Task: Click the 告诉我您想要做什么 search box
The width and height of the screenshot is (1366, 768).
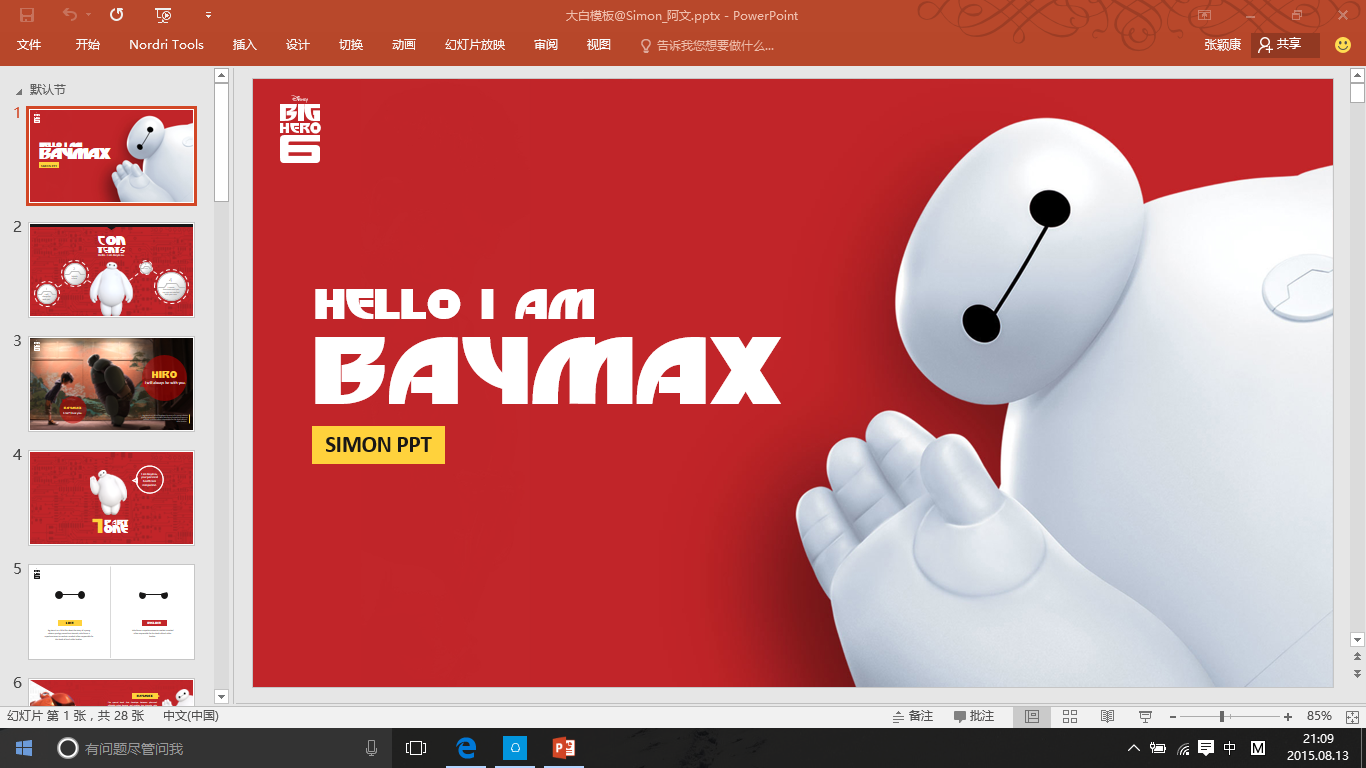Action: coord(707,45)
